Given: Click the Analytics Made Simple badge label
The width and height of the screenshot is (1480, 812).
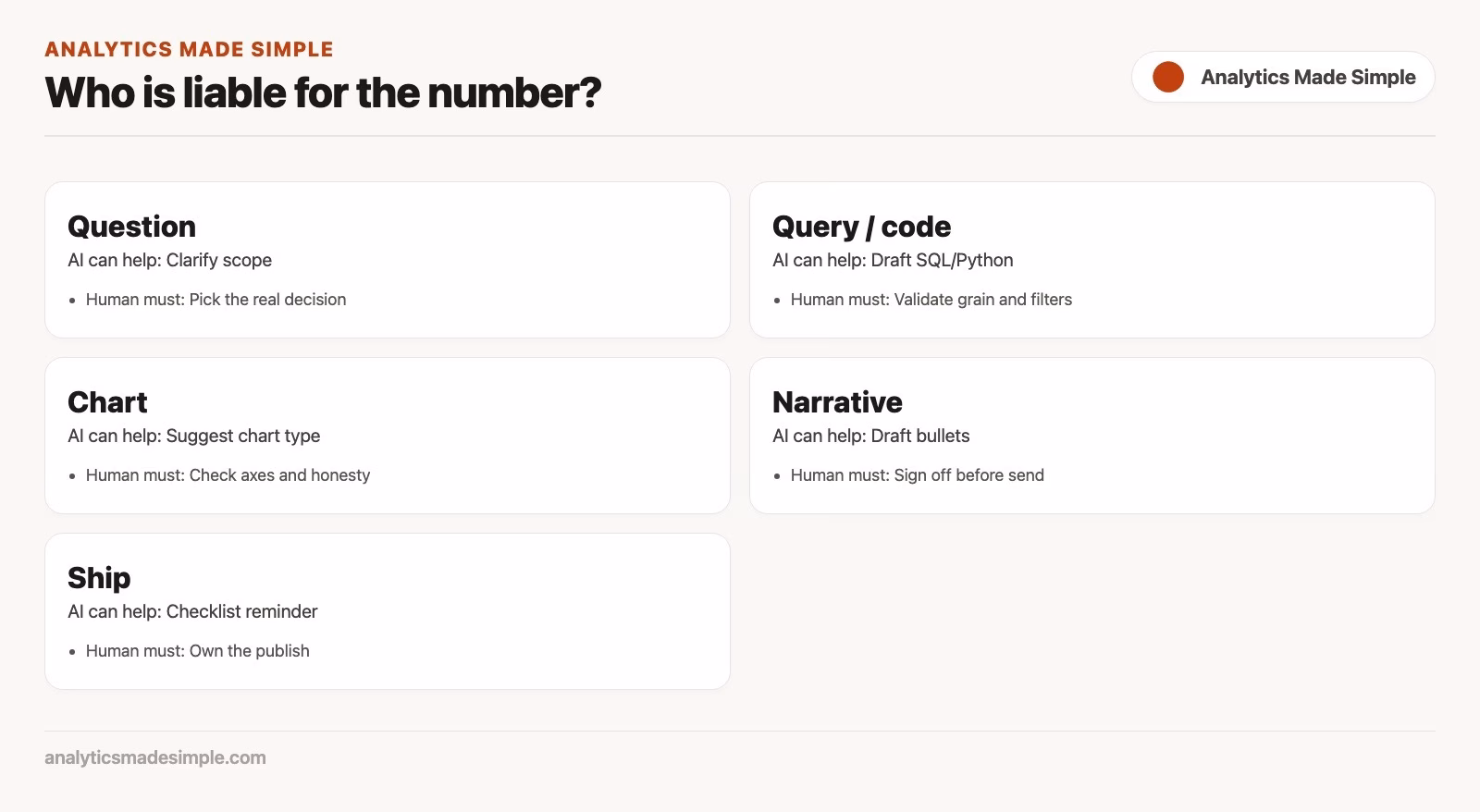Looking at the screenshot, I should click(1308, 77).
